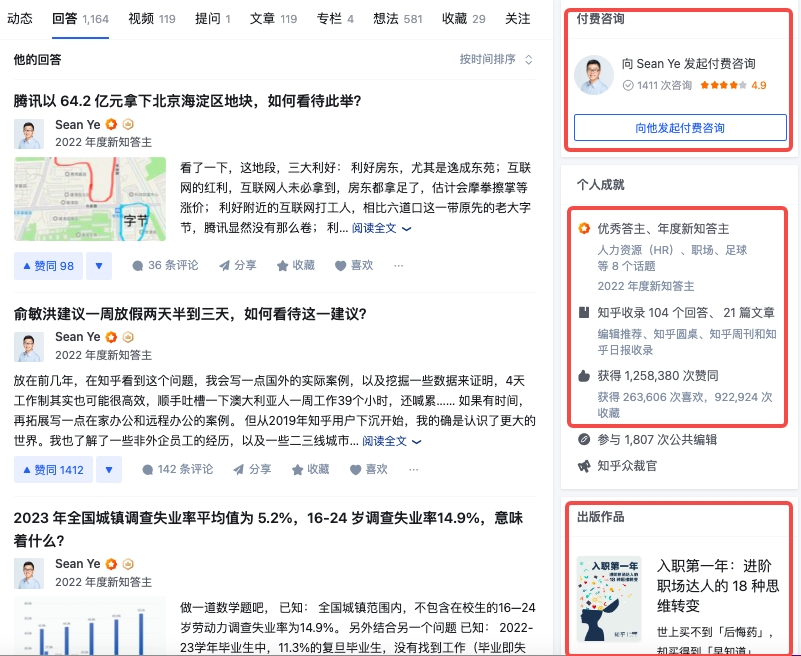Open the 动态 tab

19,19
